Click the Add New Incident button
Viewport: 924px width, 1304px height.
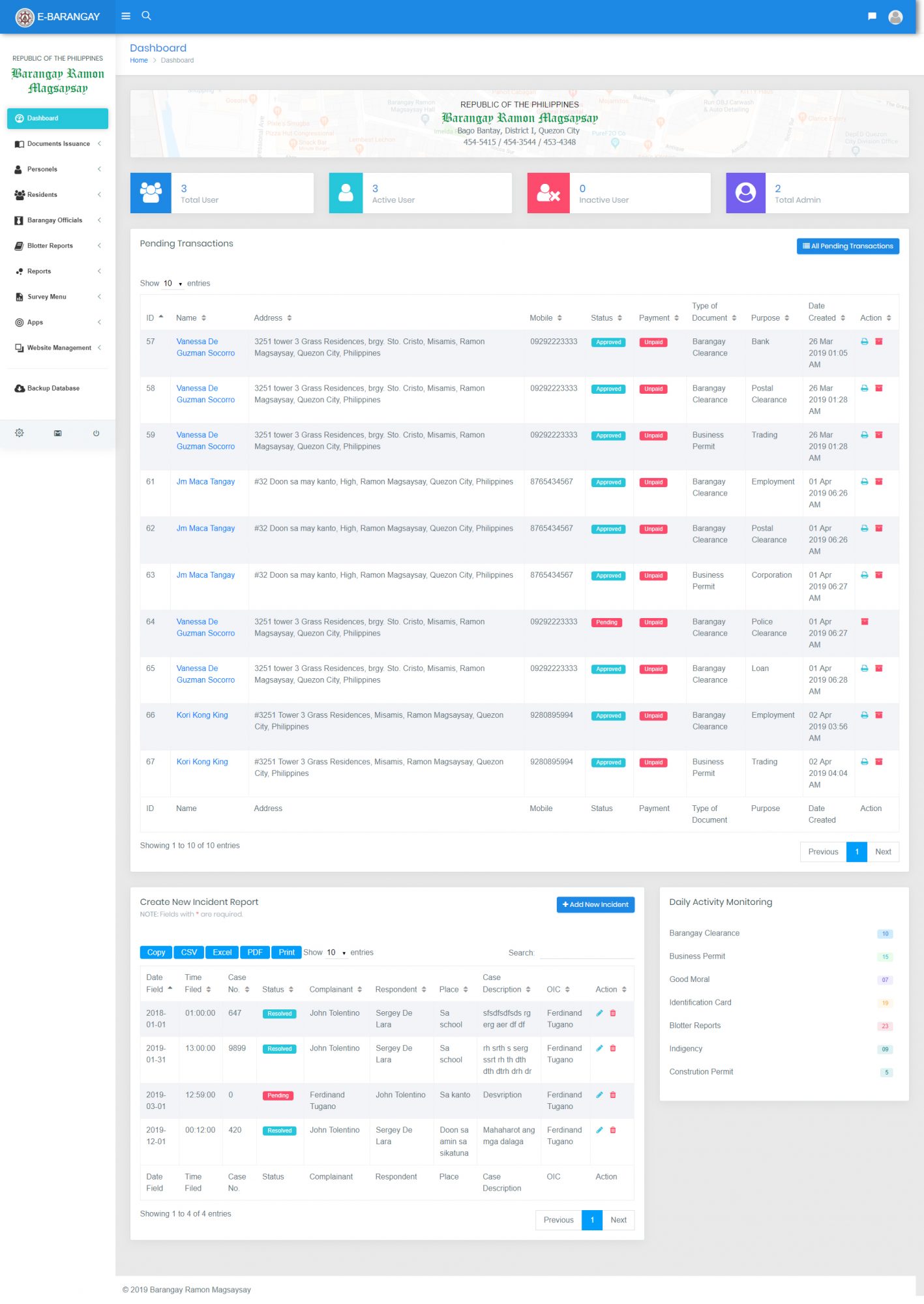click(x=595, y=905)
